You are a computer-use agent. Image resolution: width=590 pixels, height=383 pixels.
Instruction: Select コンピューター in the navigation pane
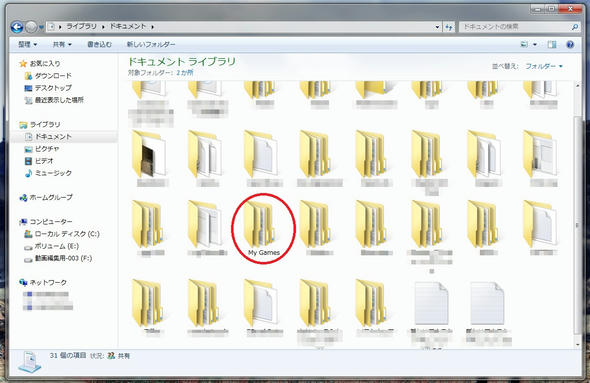coord(51,222)
